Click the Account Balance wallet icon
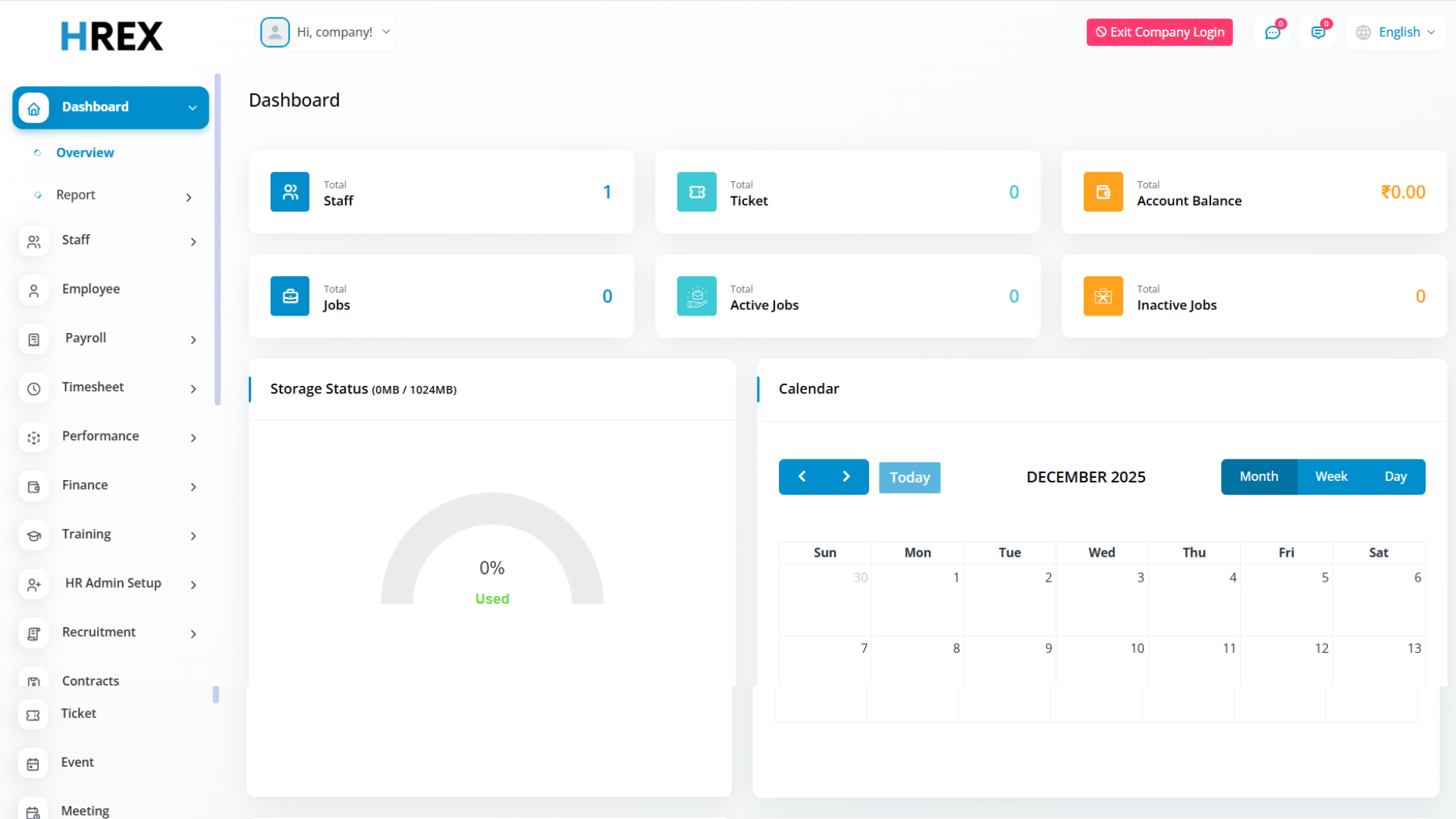This screenshot has width=1456, height=819. (x=1103, y=192)
